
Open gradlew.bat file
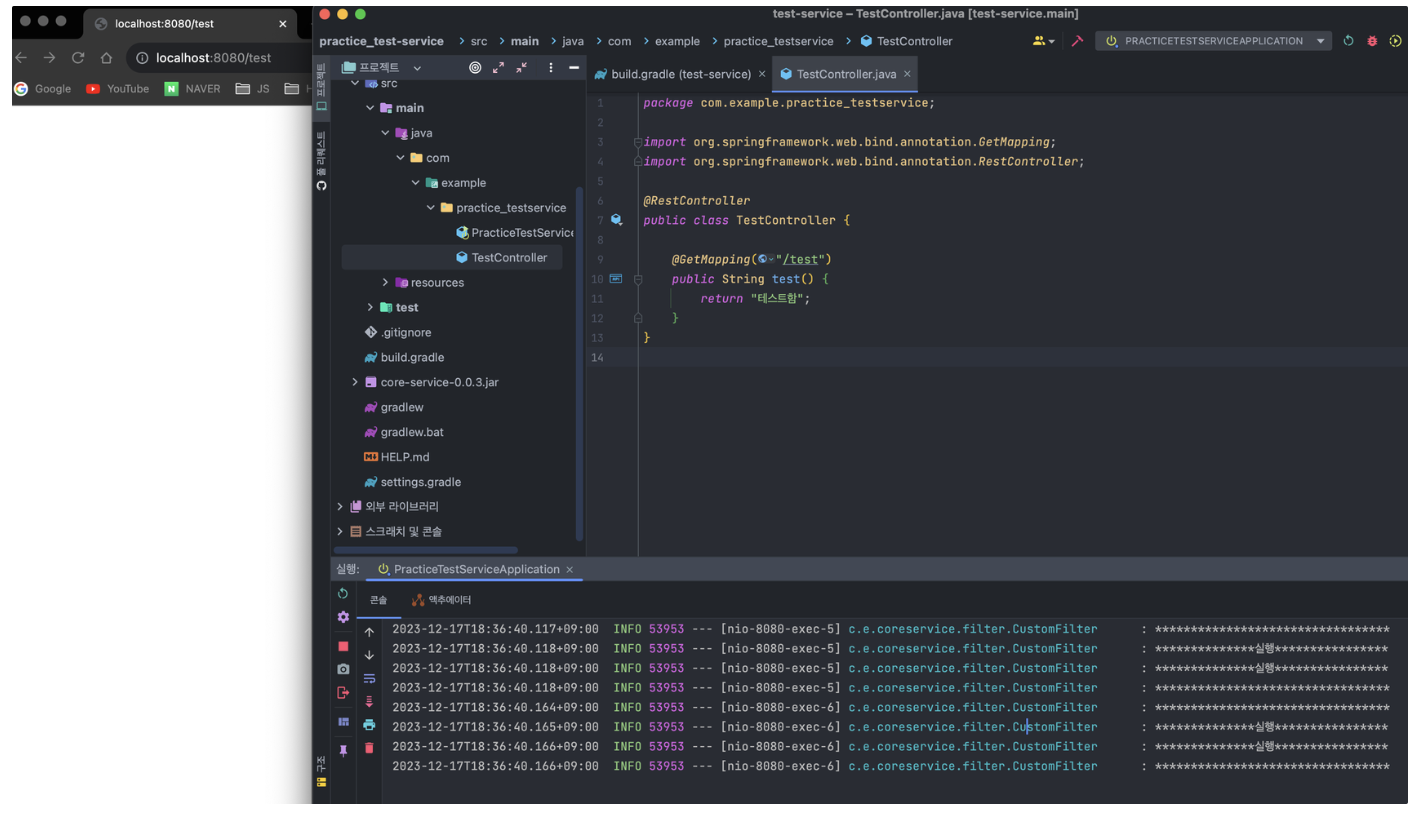coord(404,432)
